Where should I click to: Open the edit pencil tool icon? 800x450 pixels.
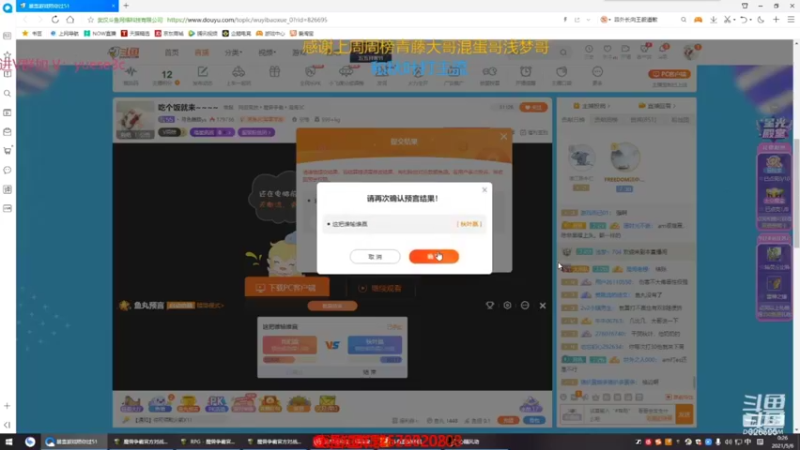203,72
